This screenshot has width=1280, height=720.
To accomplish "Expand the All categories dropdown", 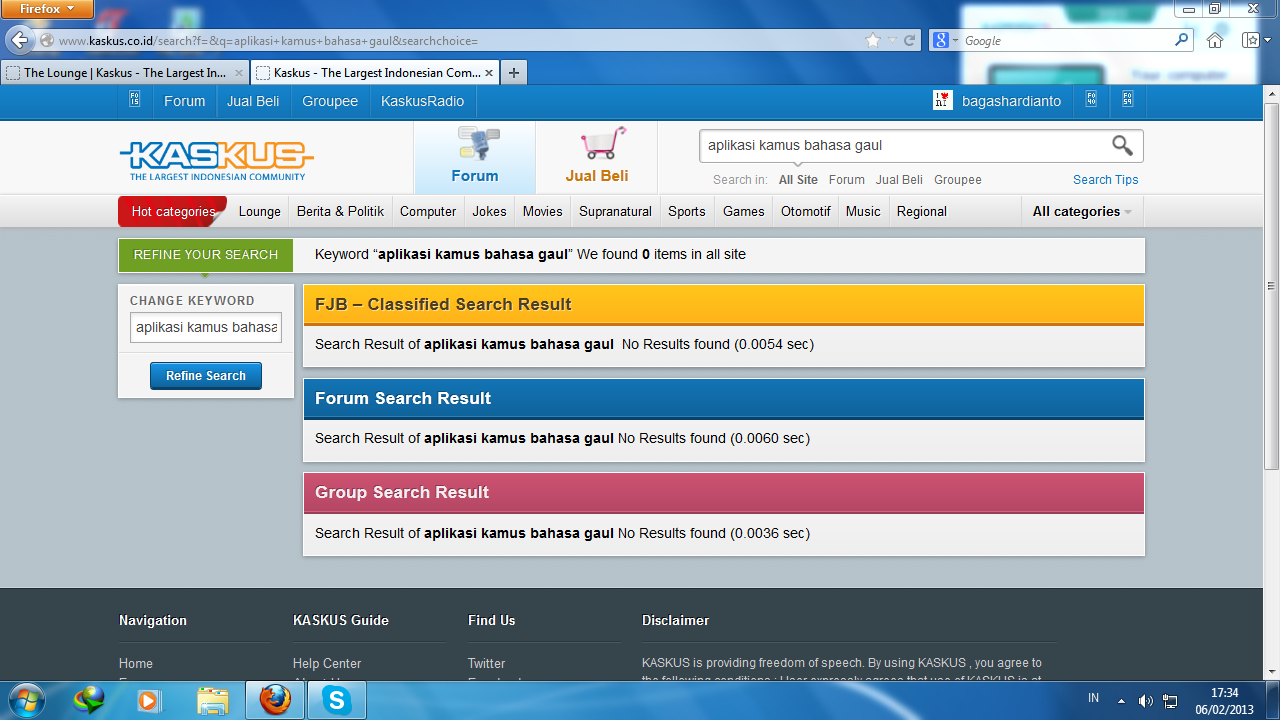I will [x=1082, y=211].
